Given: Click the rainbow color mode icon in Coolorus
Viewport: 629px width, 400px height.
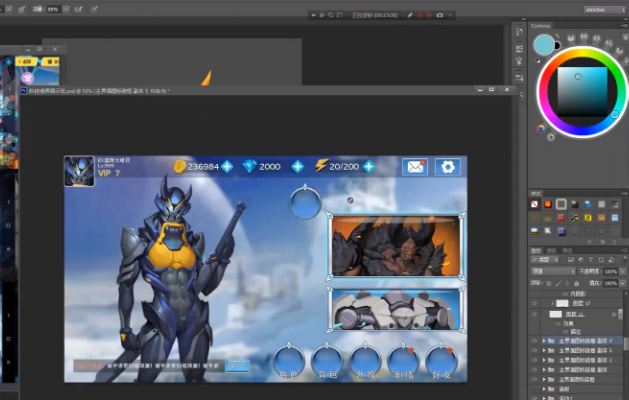Looking at the screenshot, I should point(541,129).
